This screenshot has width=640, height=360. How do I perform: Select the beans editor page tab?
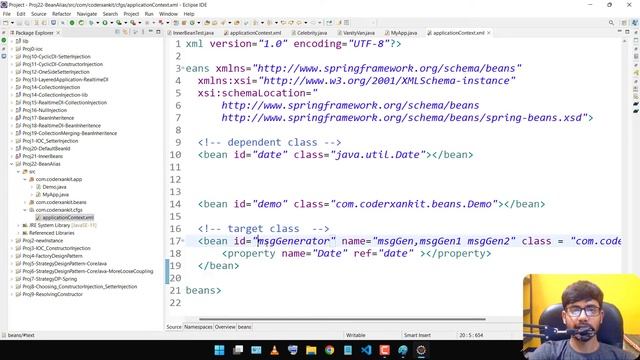point(244,327)
